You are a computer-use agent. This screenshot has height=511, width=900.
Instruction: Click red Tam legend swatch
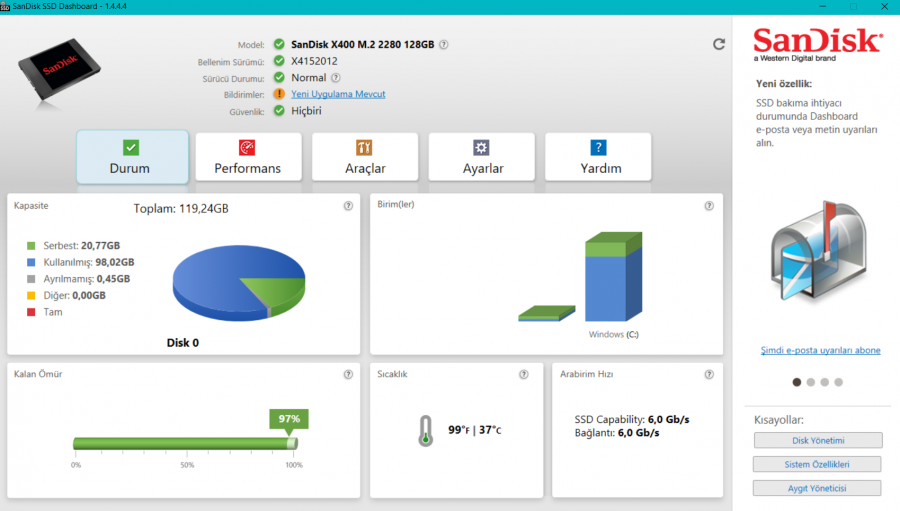(31, 312)
